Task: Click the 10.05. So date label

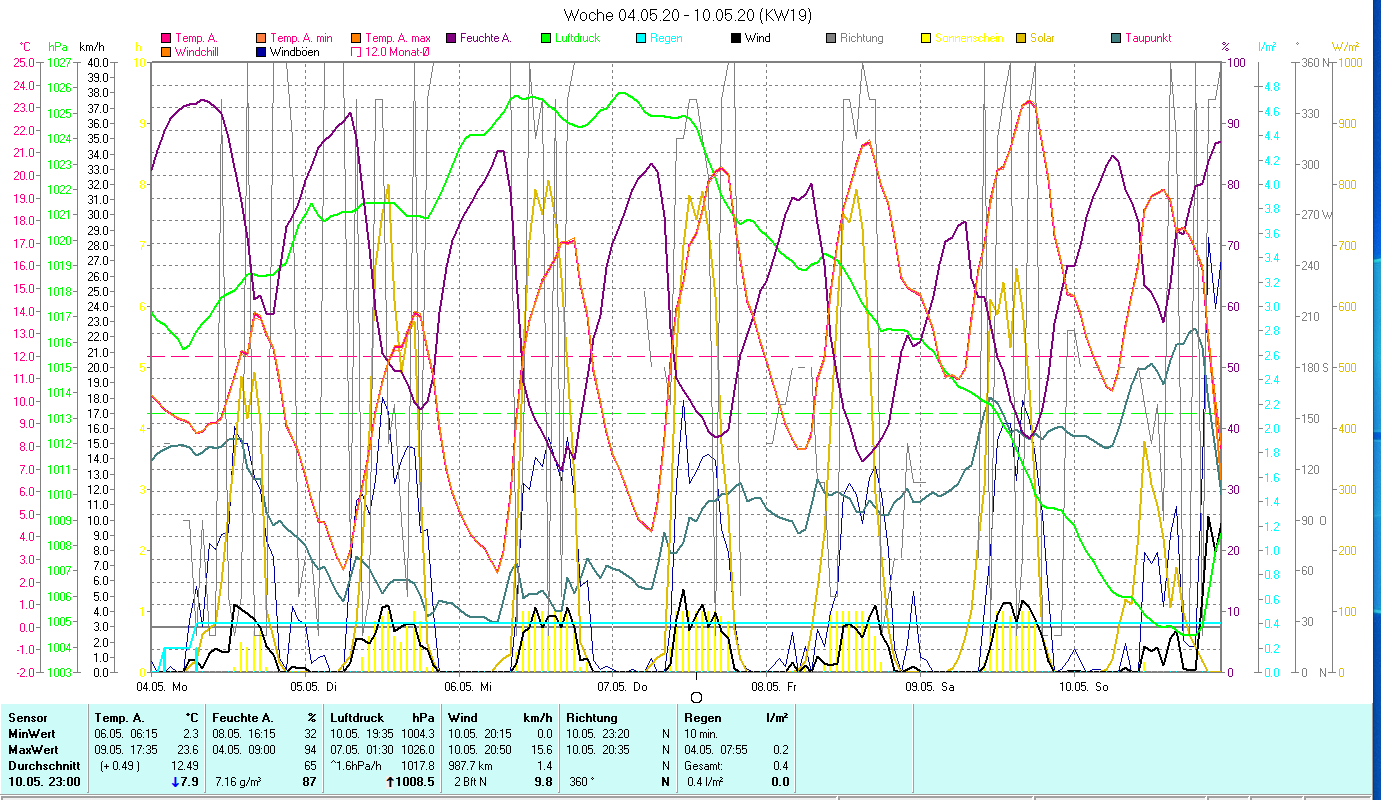Action: (x=1083, y=687)
